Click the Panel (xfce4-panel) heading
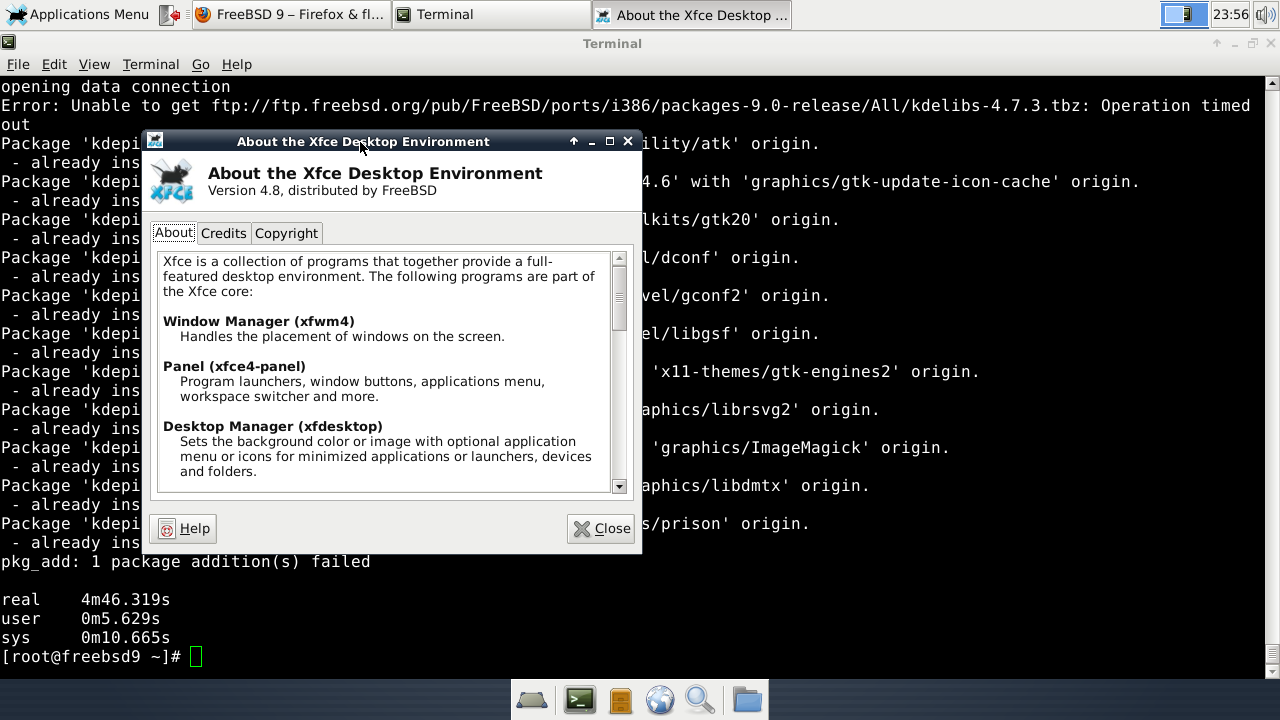 click(x=234, y=366)
